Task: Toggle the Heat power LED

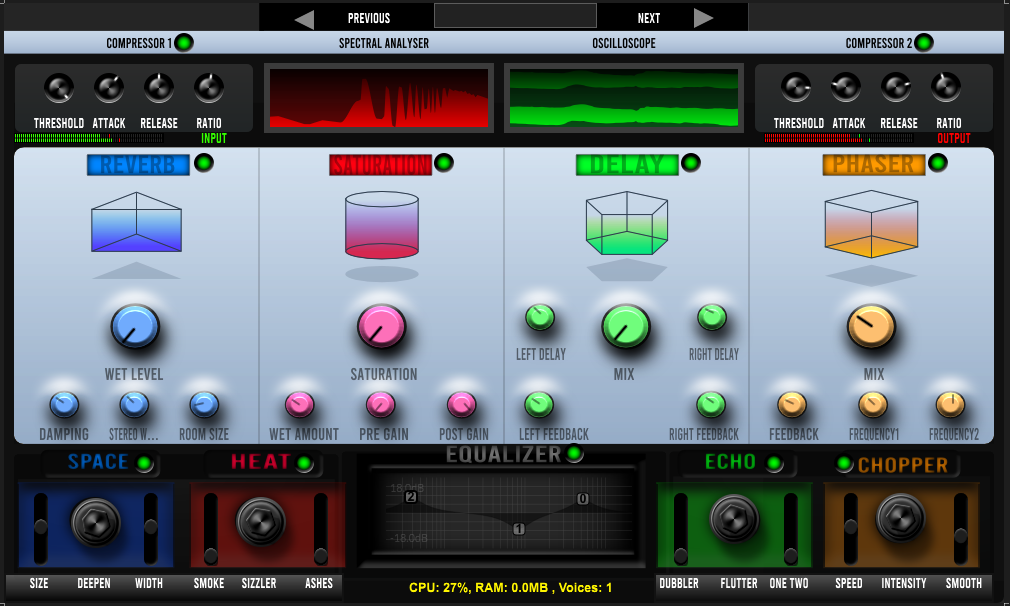Action: (x=304, y=463)
